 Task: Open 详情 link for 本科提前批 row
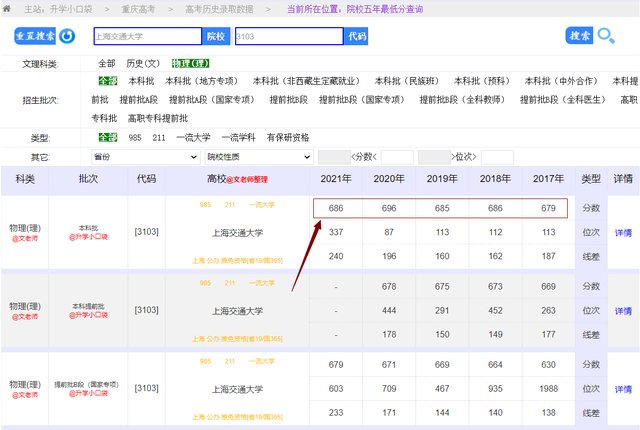tap(623, 311)
